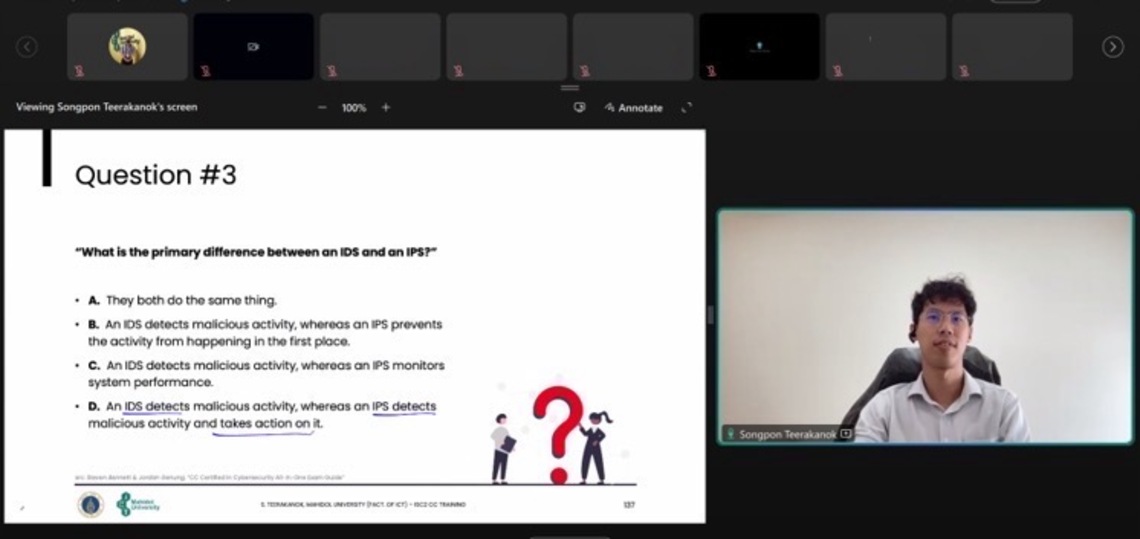Zoom in shared screen with plus button
The width and height of the screenshot is (1140, 539).
pos(386,108)
